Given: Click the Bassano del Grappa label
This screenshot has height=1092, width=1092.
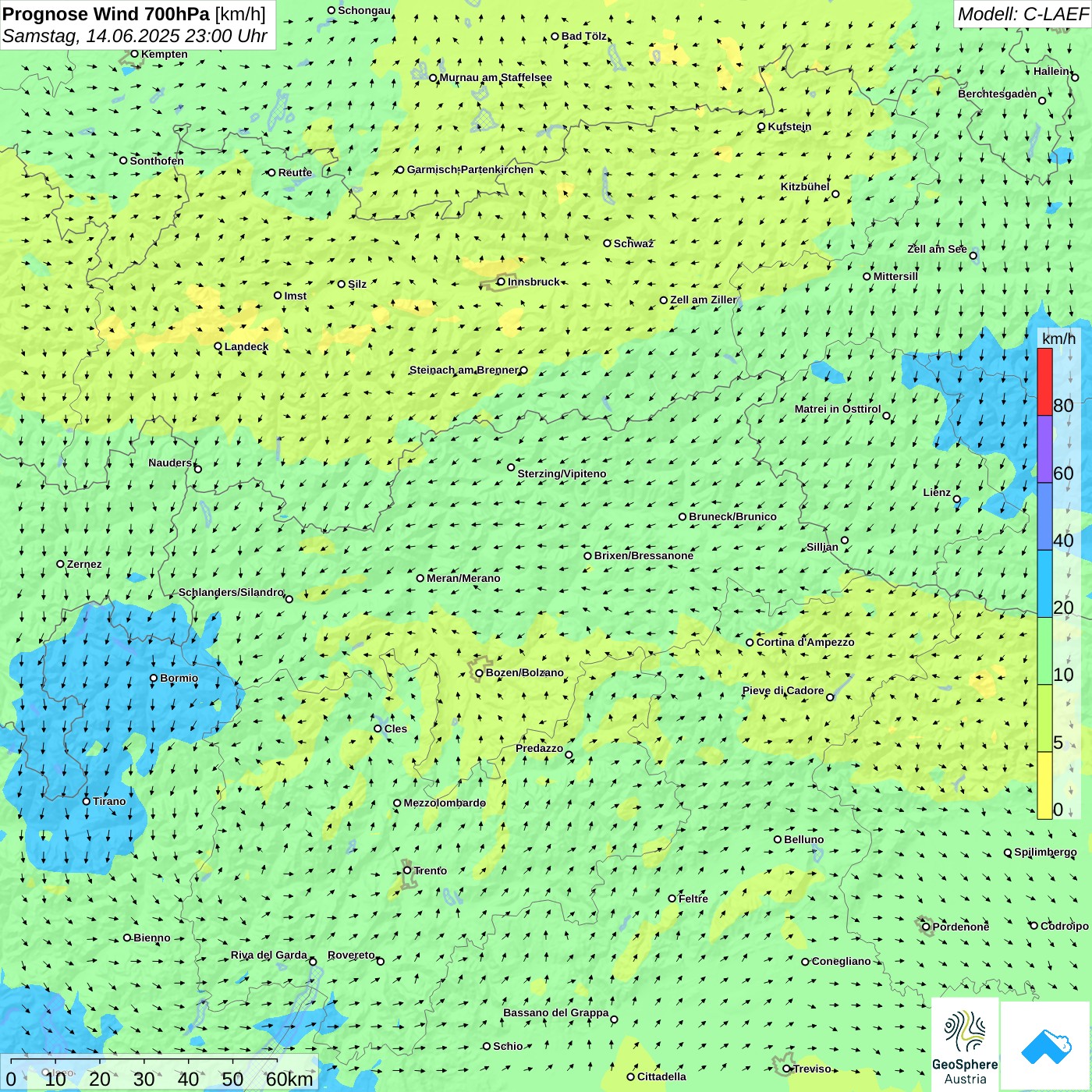Looking at the screenshot, I should tap(555, 1012).
